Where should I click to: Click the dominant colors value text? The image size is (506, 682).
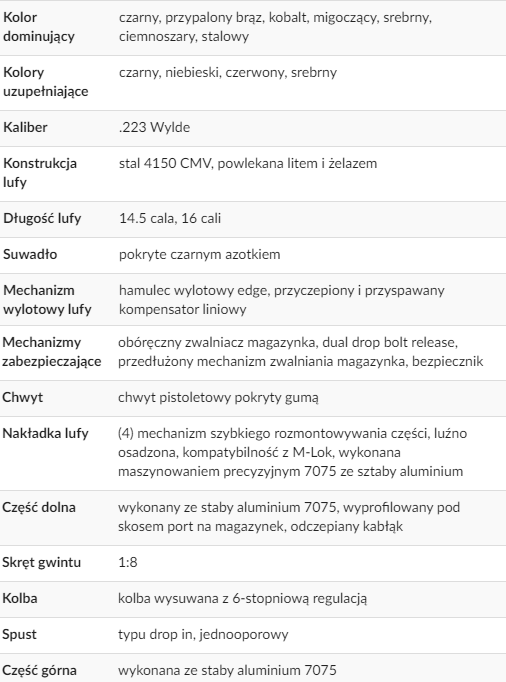click(275, 27)
